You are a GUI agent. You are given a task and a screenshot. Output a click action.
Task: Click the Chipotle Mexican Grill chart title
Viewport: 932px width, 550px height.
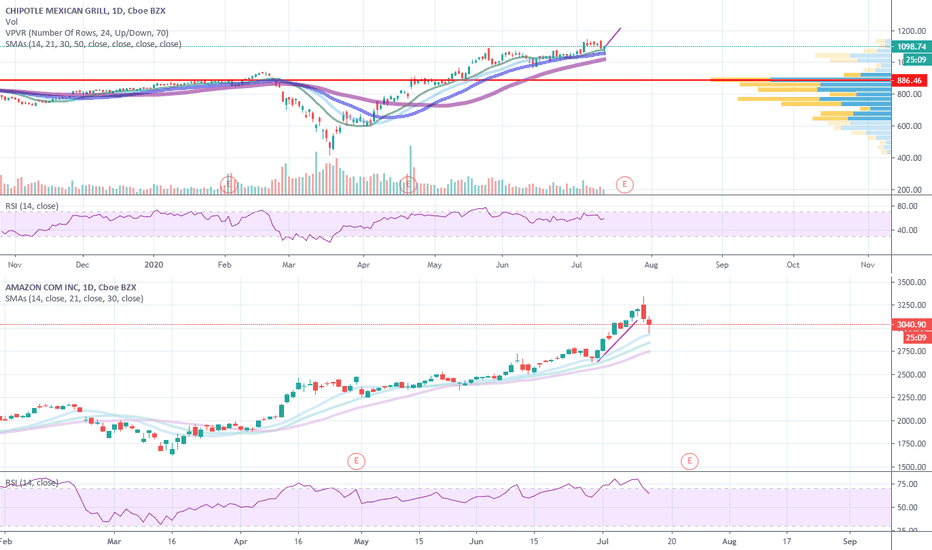(86, 11)
